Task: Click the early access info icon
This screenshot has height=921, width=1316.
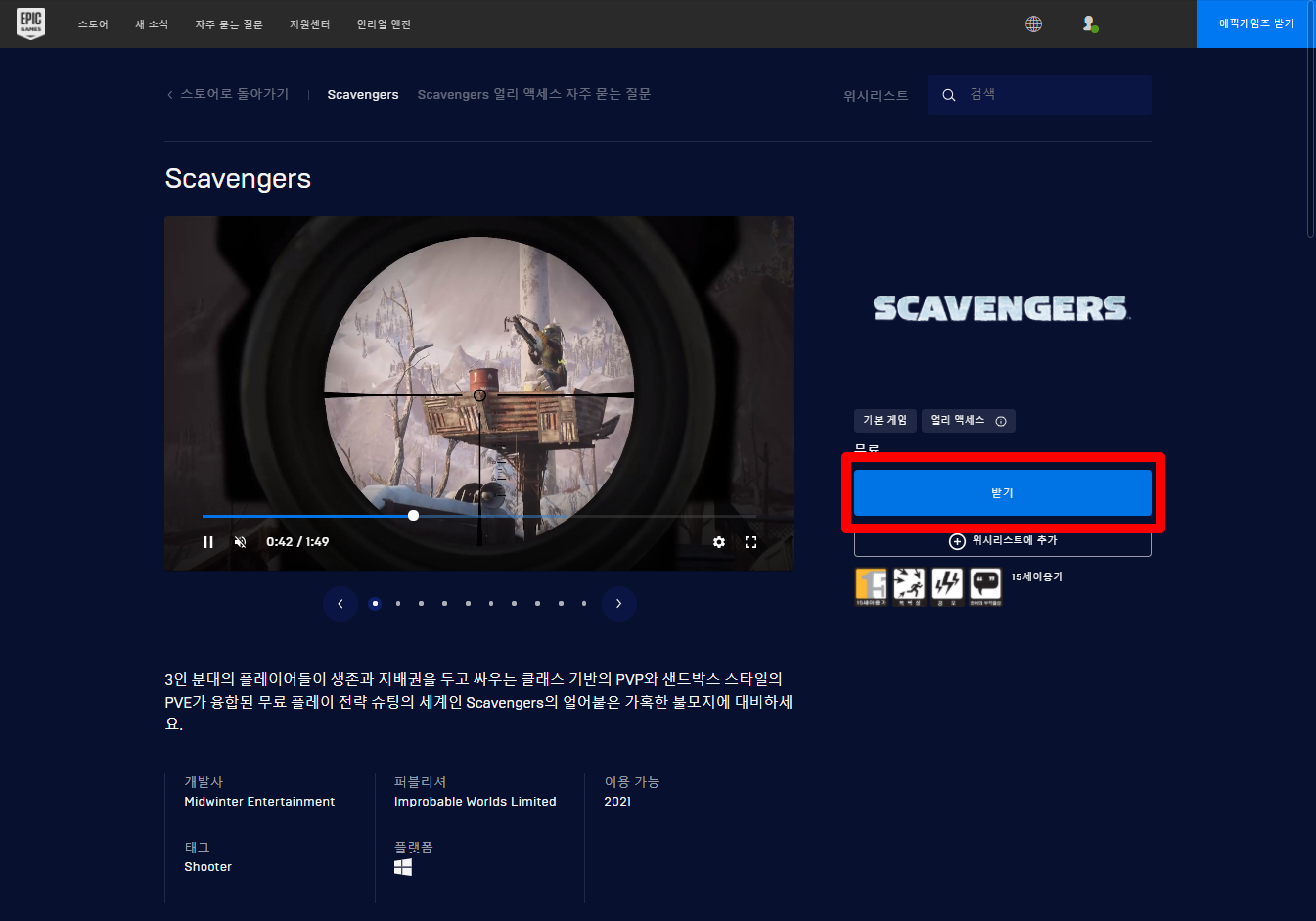Action: (1001, 421)
